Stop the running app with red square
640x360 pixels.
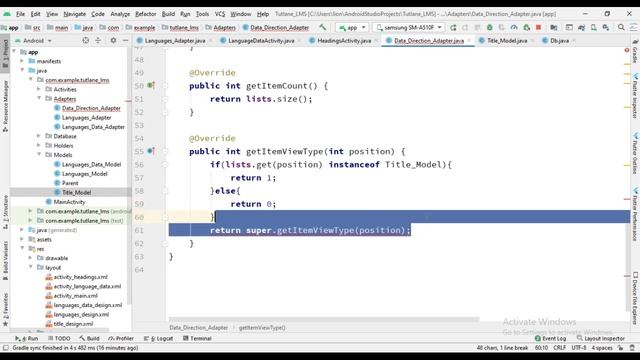pyautogui.click(x=538, y=27)
